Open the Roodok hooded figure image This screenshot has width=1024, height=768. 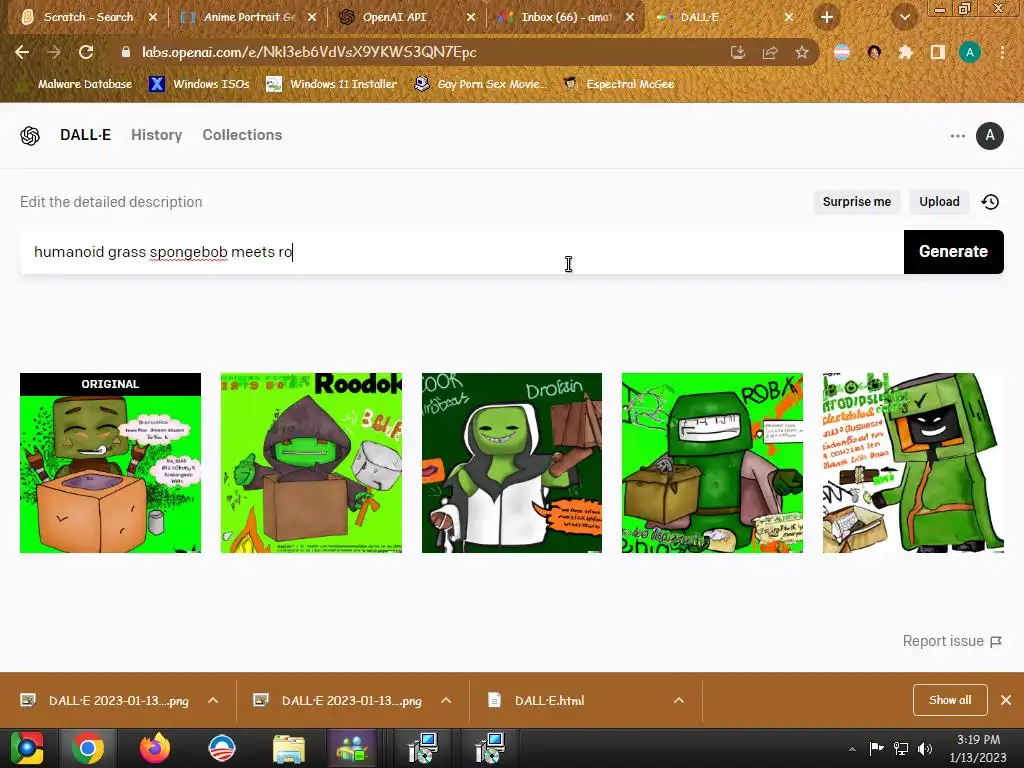click(x=312, y=463)
